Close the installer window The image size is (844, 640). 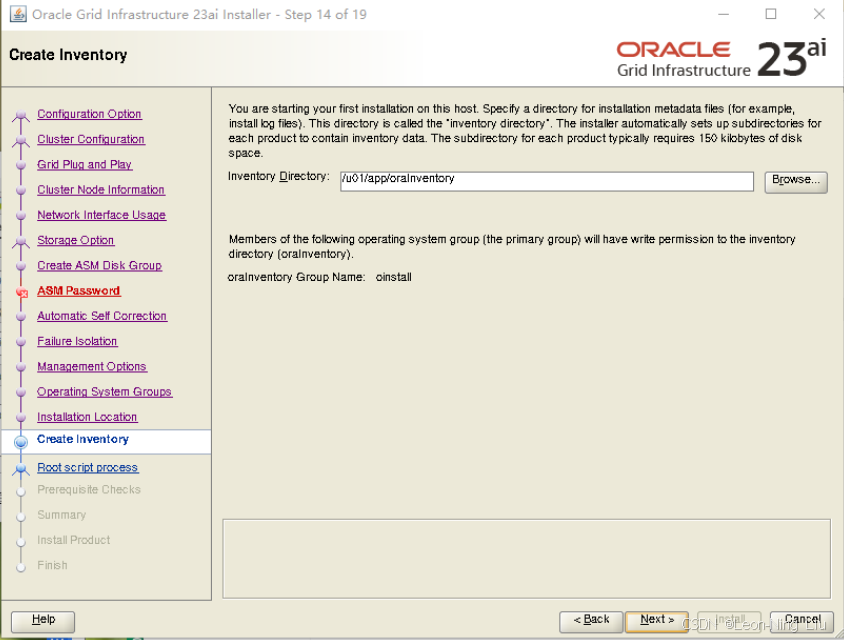point(819,15)
